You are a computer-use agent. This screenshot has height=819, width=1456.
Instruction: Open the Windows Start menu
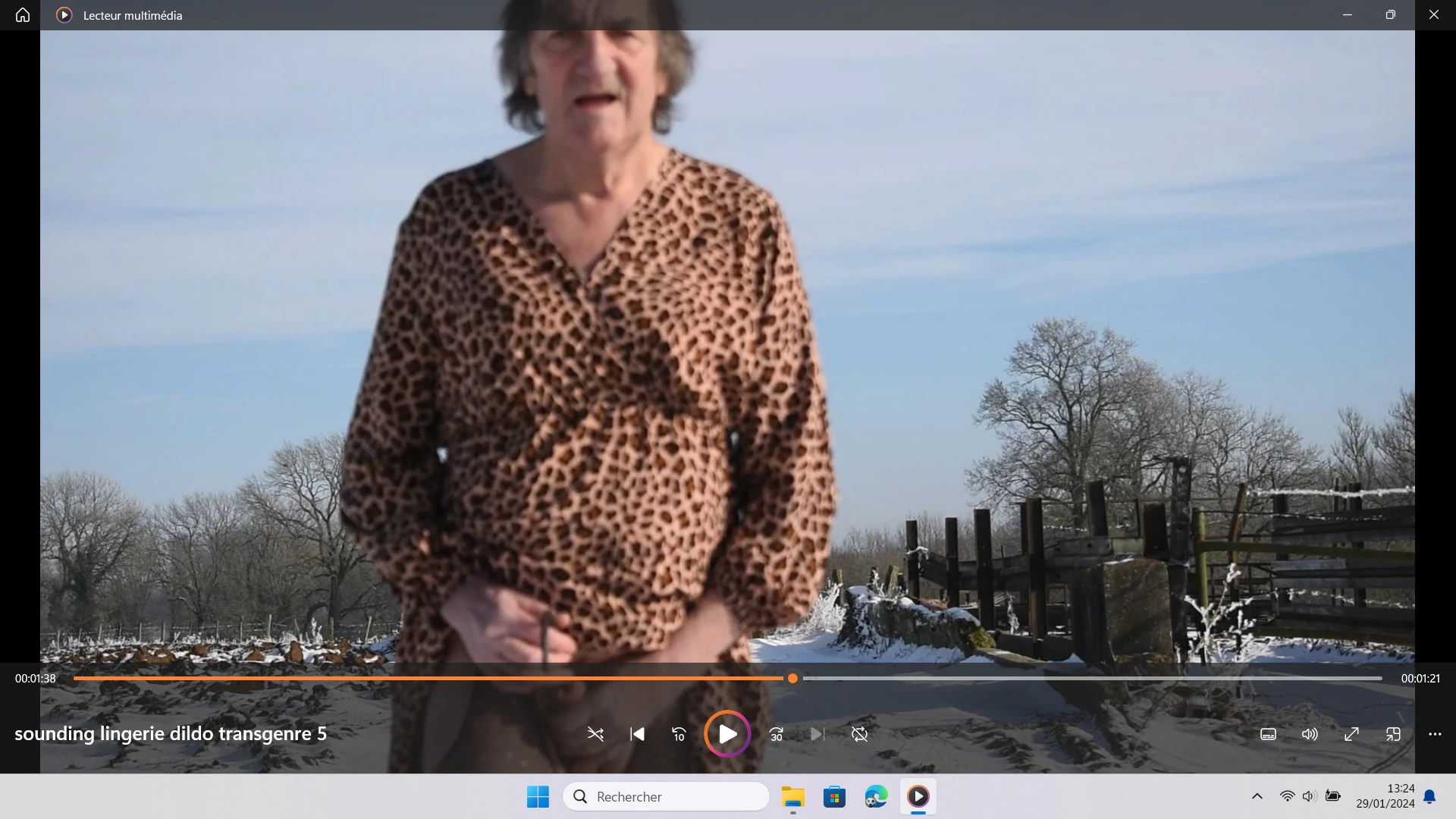point(538,796)
